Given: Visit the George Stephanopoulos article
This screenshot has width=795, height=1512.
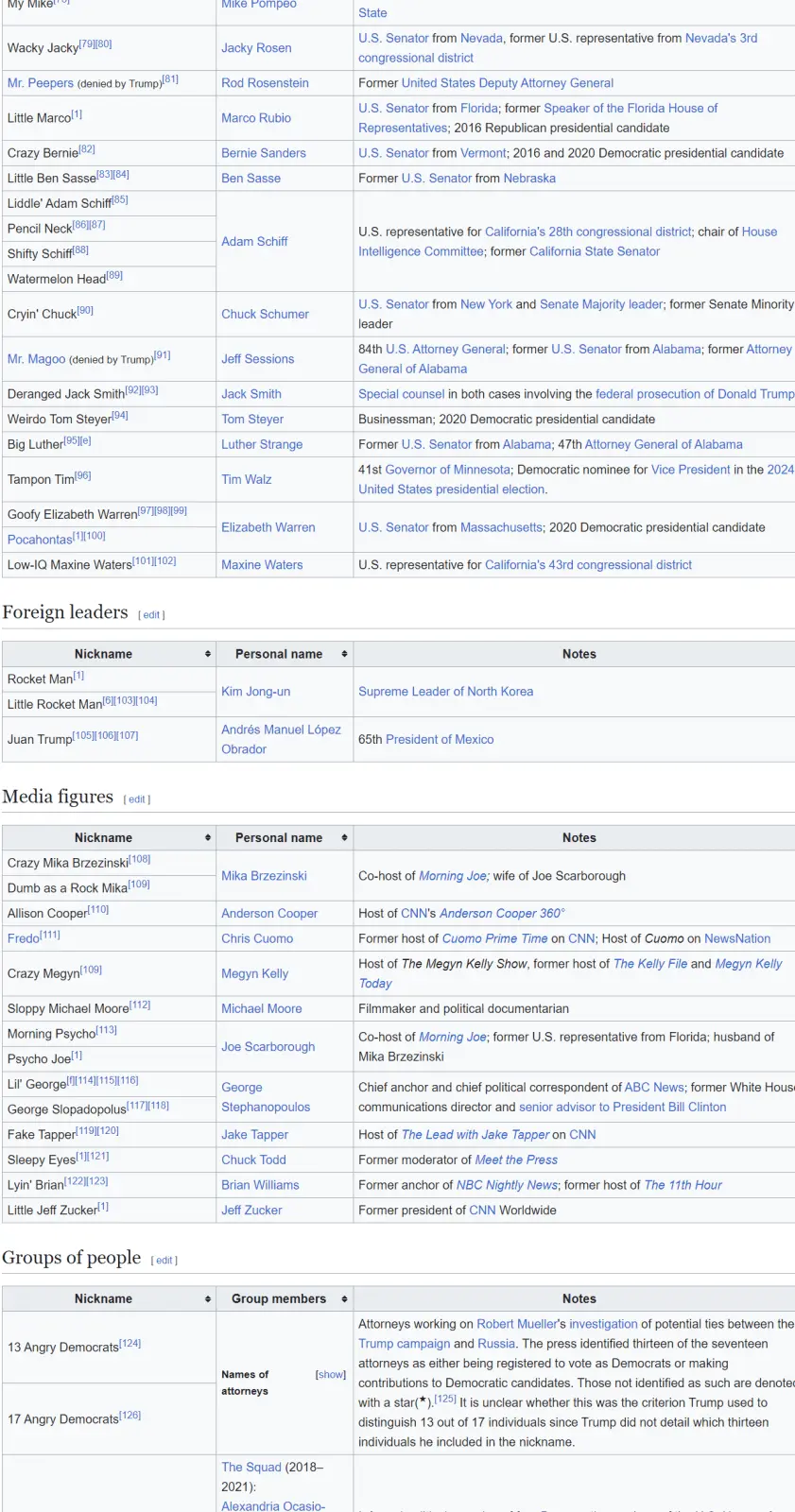Looking at the screenshot, I should click(x=265, y=1097).
